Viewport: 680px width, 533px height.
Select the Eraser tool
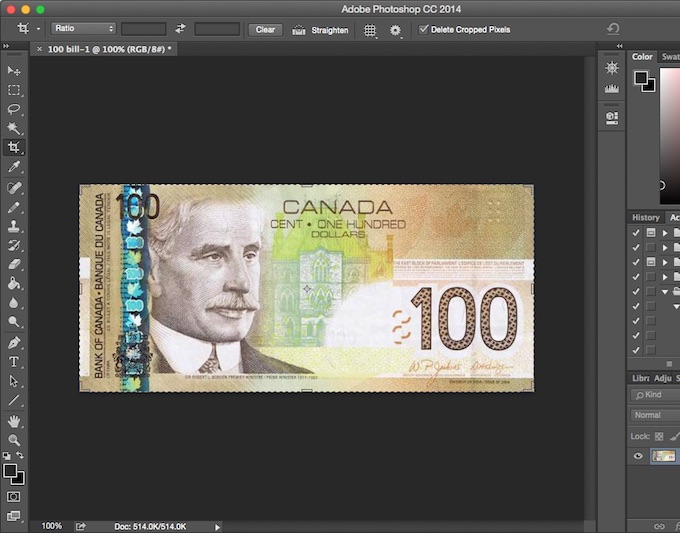click(x=14, y=265)
